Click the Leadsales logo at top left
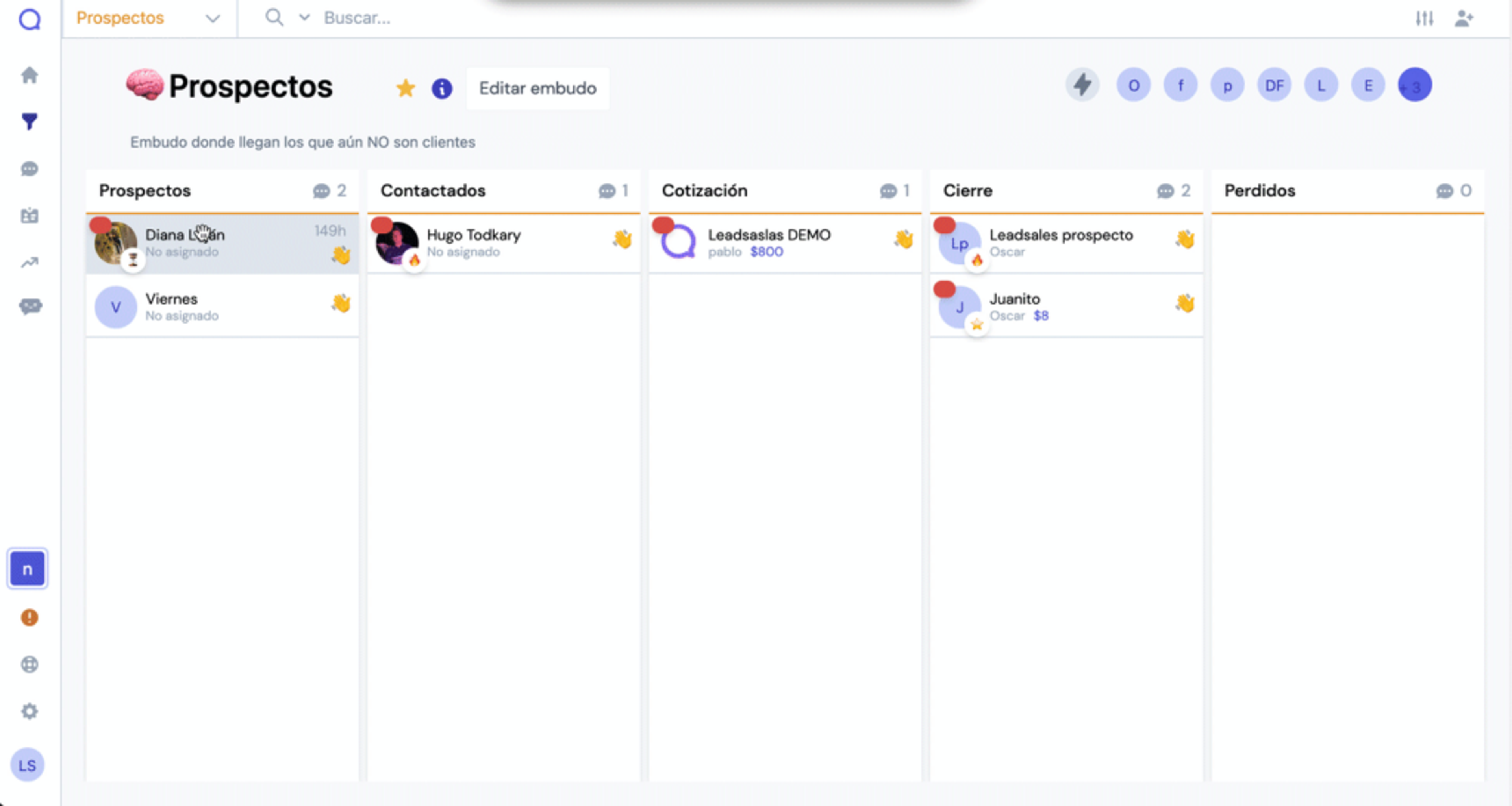Image resolution: width=1512 pixels, height=806 pixels. pyautogui.click(x=30, y=19)
